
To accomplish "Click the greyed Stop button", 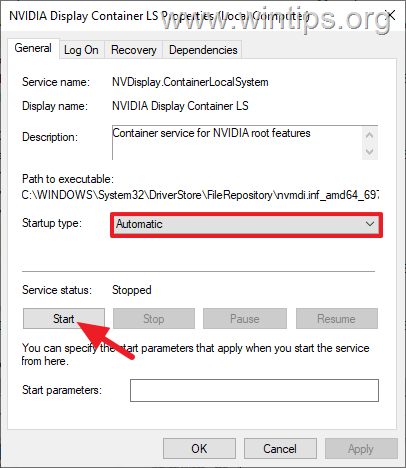I will click(154, 319).
